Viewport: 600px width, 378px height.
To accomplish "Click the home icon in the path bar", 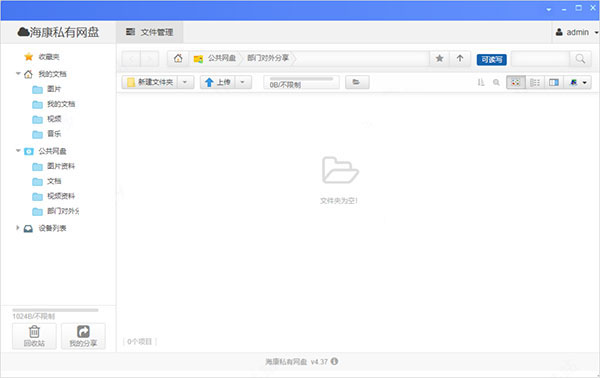I will tap(178, 59).
